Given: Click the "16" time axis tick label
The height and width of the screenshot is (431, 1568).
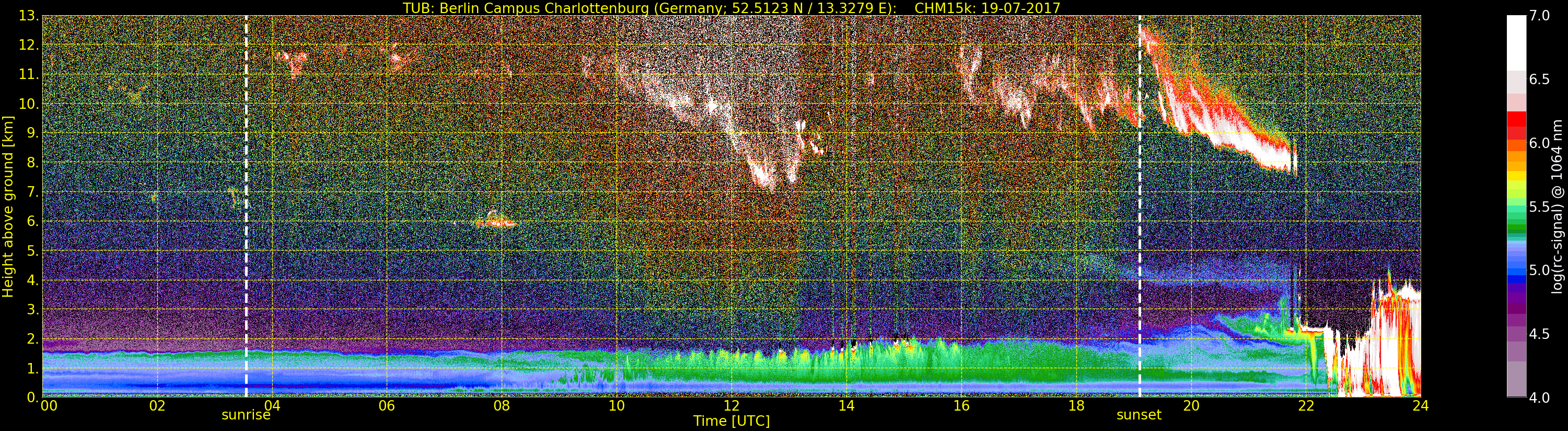Looking at the screenshot, I should point(961,405).
